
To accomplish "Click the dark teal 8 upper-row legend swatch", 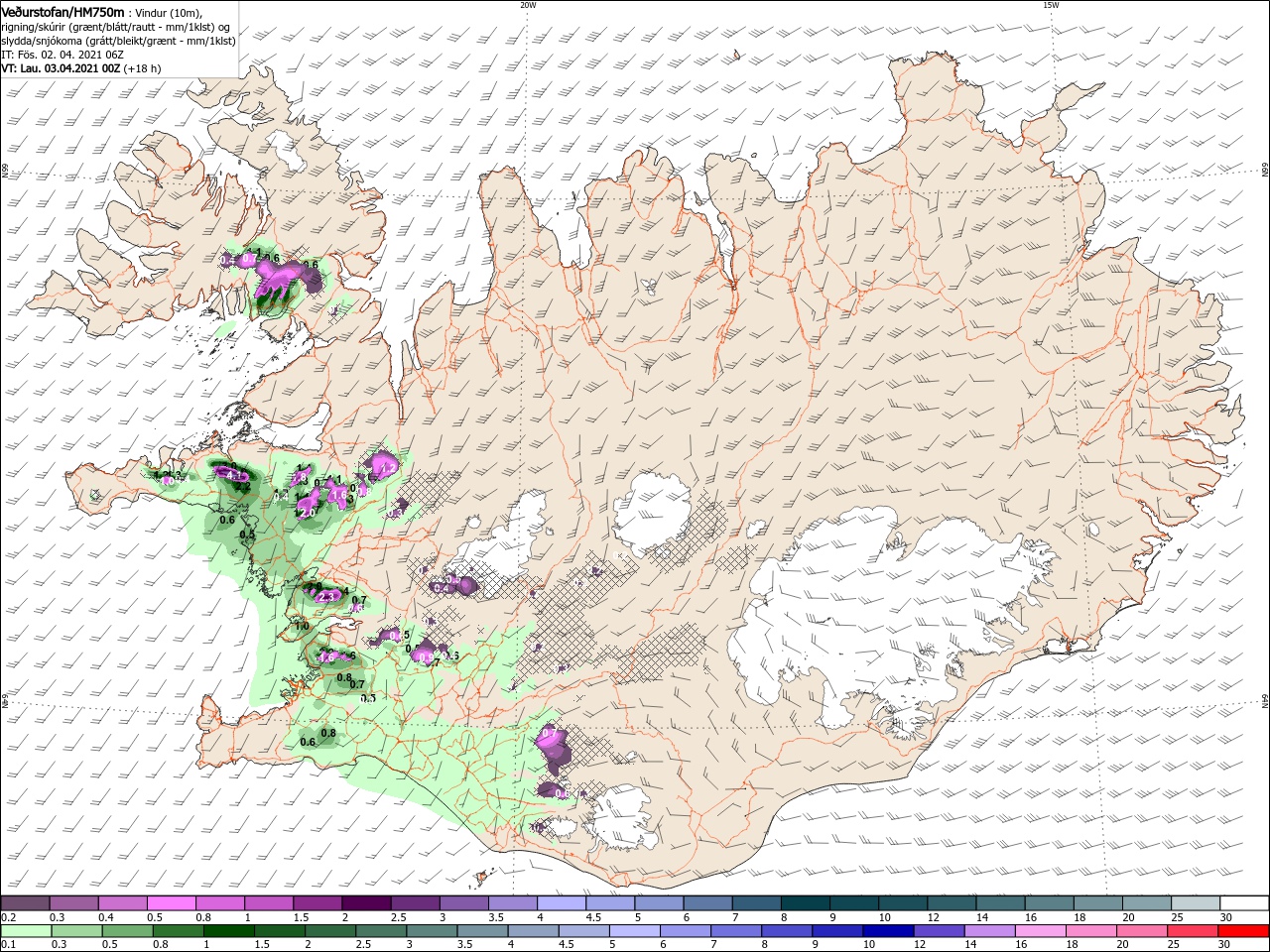I will [805, 903].
